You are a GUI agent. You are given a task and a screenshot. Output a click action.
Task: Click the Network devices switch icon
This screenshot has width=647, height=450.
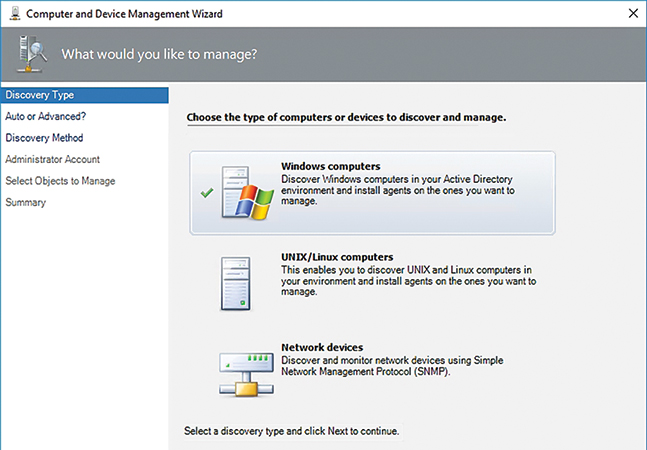click(246, 374)
